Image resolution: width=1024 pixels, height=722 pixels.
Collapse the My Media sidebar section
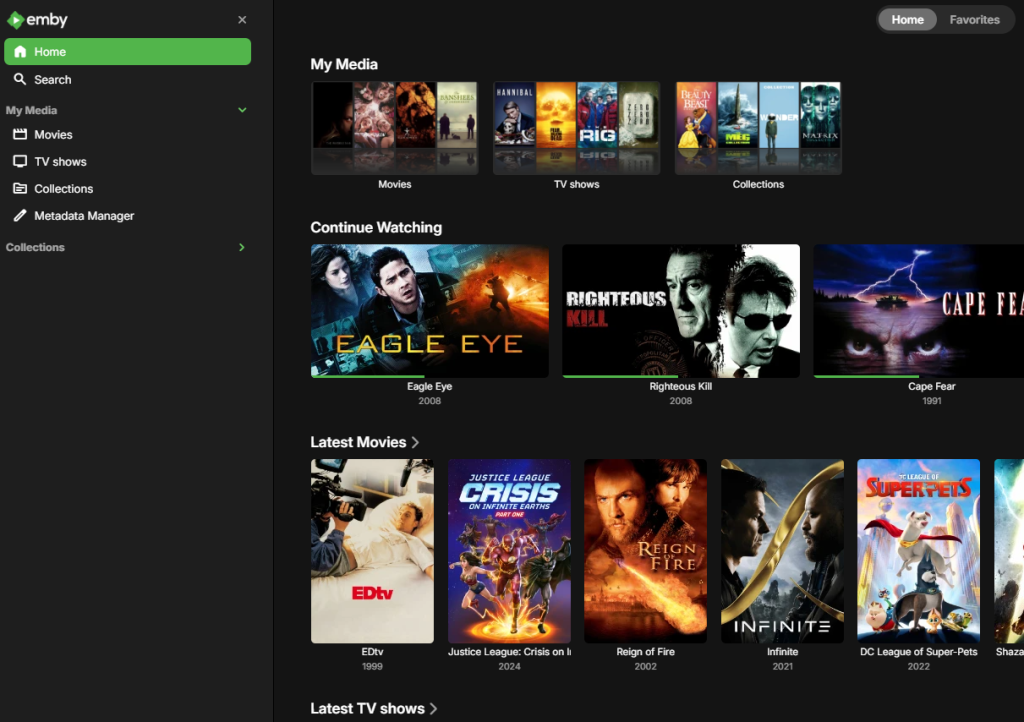(242, 110)
